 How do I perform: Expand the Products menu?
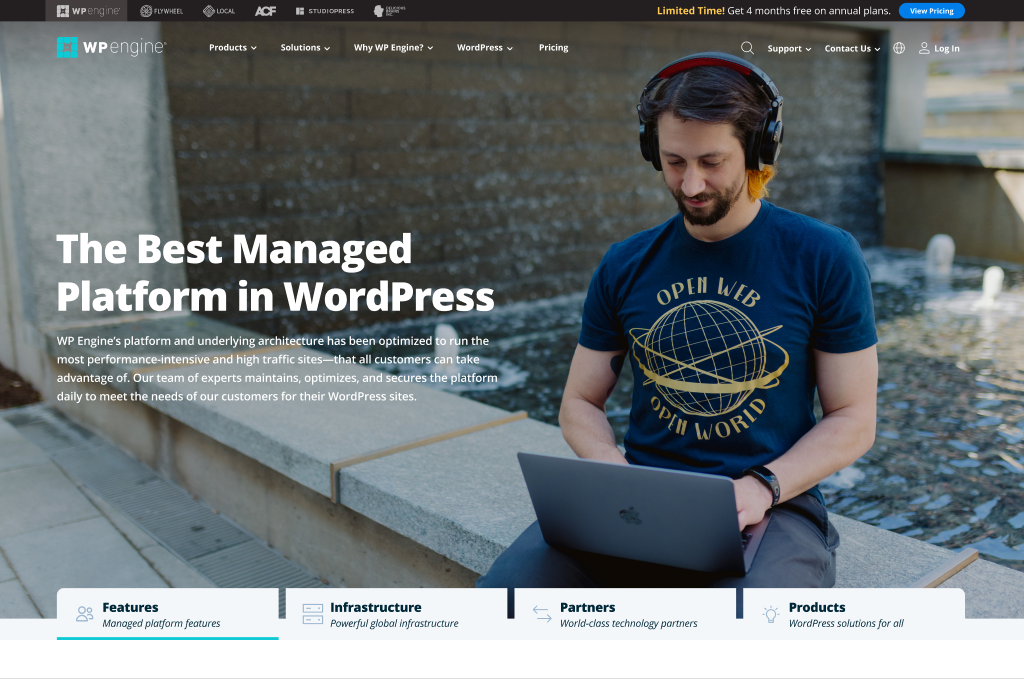point(232,48)
